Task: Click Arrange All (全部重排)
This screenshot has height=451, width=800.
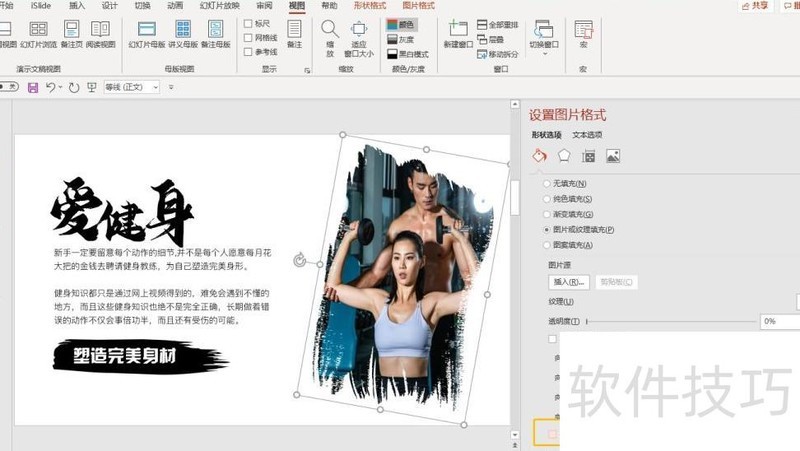Action: click(x=497, y=24)
